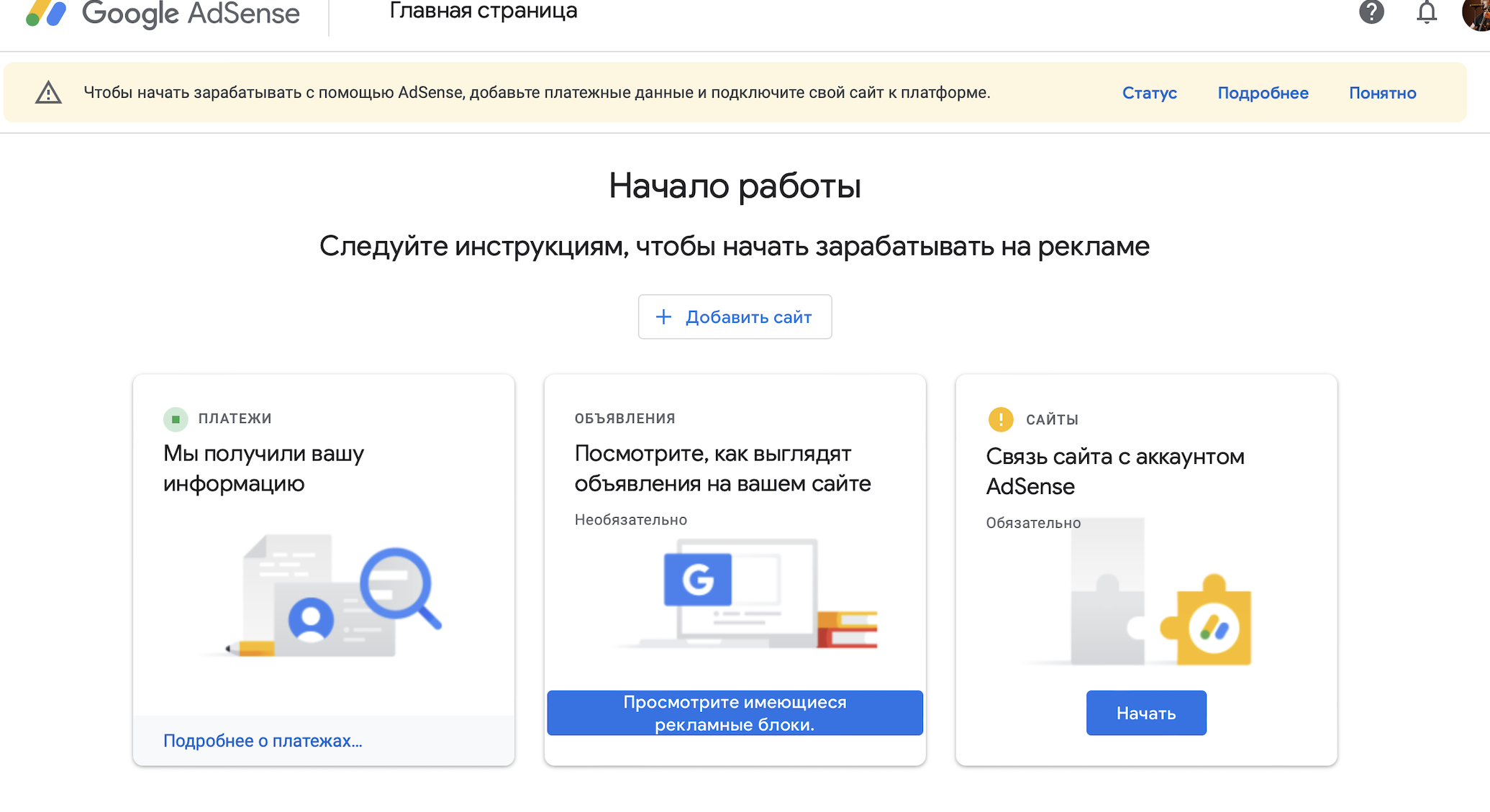Image resolution: width=1490 pixels, height=812 pixels.
Task: Click the green status icon beside Платежи
Action: tap(176, 419)
